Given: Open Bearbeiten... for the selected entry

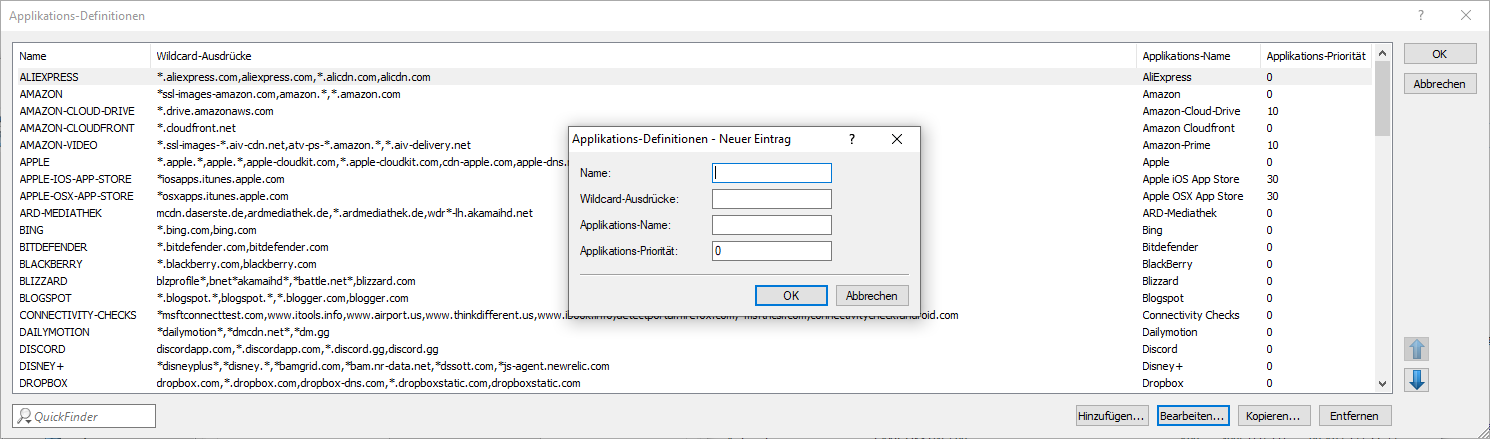Looking at the screenshot, I should coord(1191,415).
